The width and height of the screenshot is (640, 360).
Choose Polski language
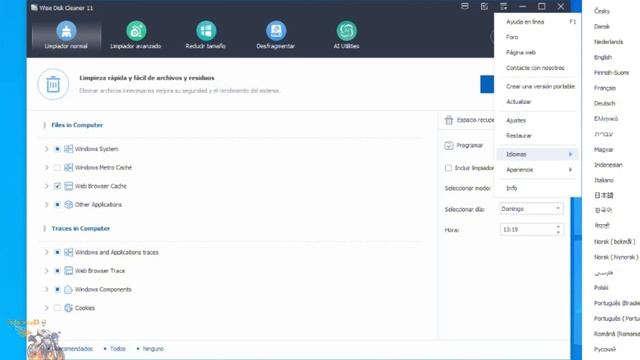601,288
